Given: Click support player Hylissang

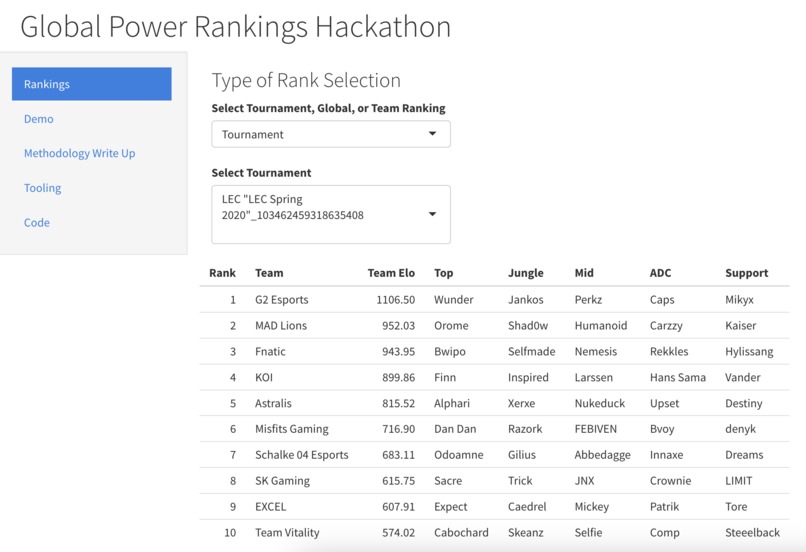Looking at the screenshot, I should coord(749,352).
